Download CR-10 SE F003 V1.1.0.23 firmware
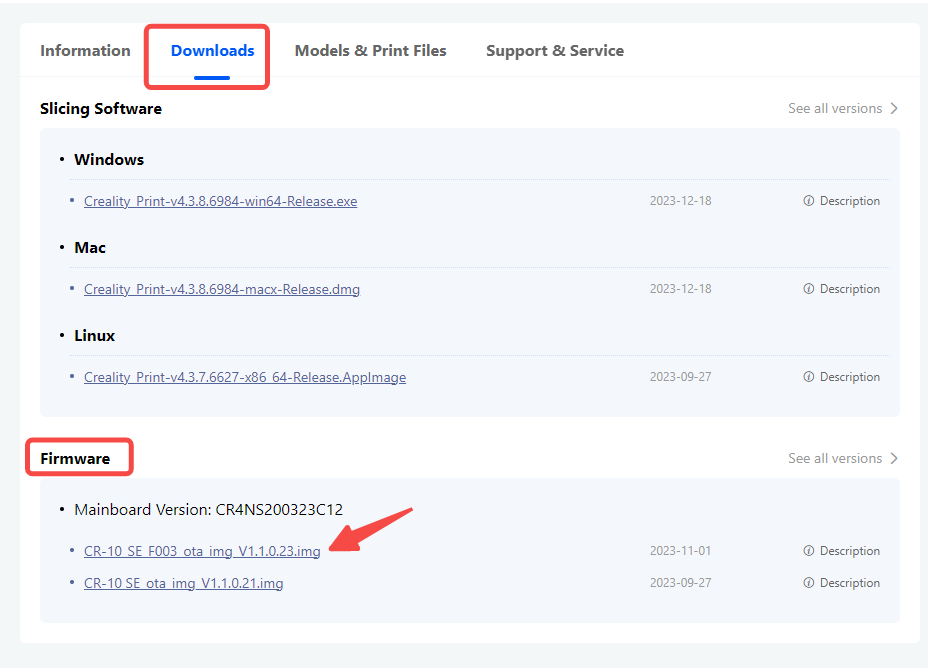Image resolution: width=928 pixels, height=668 pixels. point(202,551)
